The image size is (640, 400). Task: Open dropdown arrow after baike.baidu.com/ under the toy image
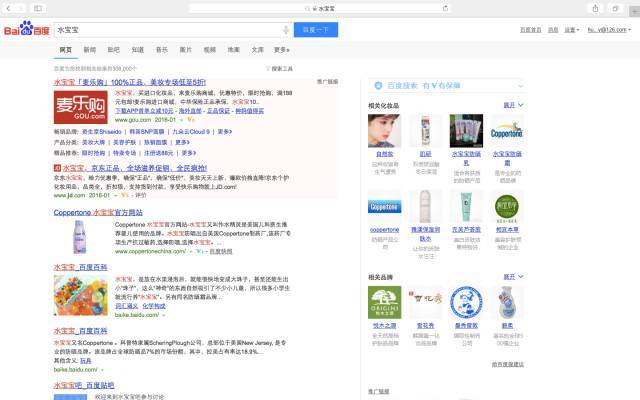click(x=164, y=316)
